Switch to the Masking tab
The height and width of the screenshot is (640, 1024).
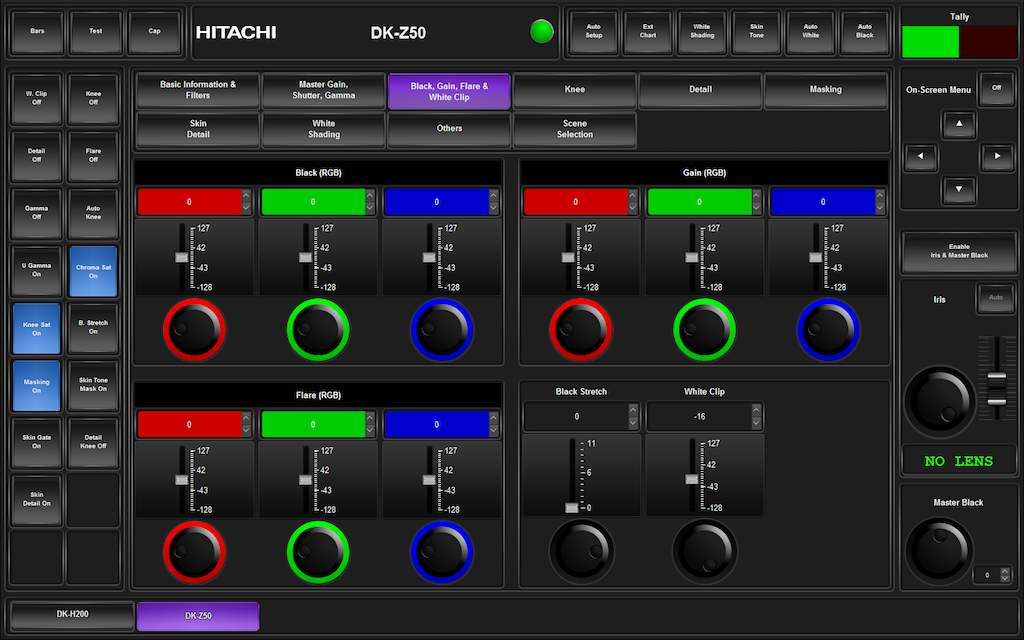[x=825, y=89]
